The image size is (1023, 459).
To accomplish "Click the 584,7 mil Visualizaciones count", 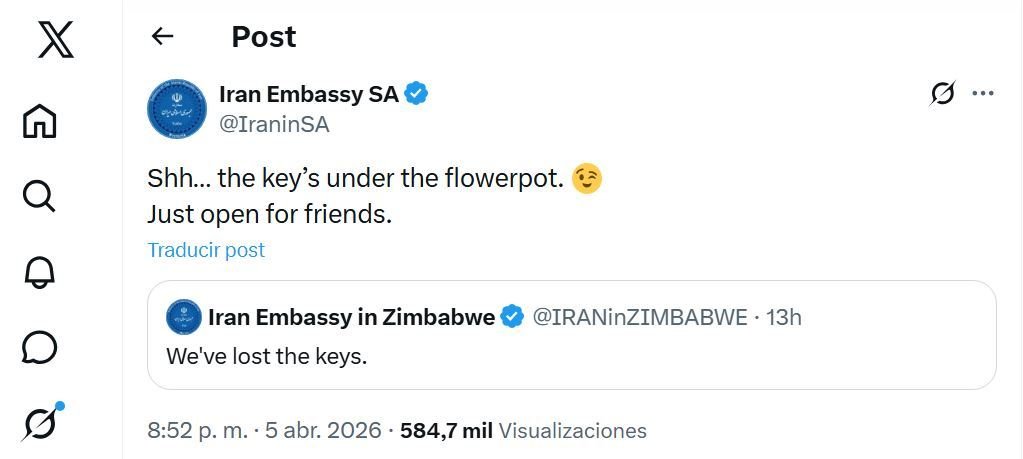I will coord(523,431).
